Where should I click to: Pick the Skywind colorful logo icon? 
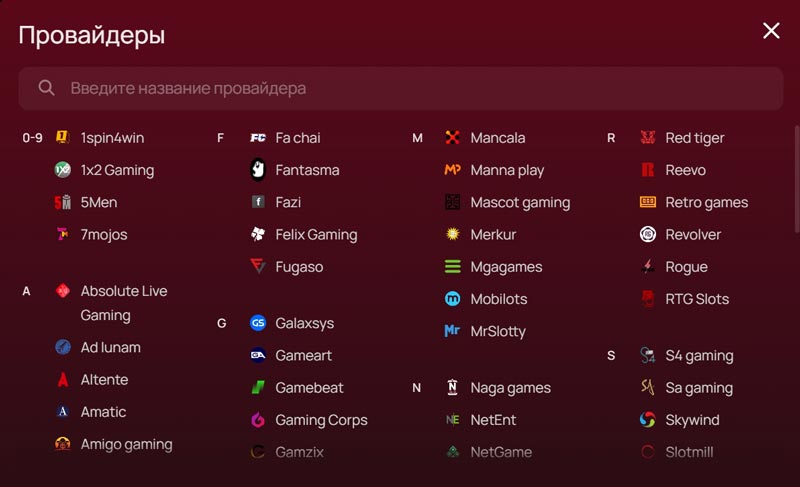click(x=647, y=420)
